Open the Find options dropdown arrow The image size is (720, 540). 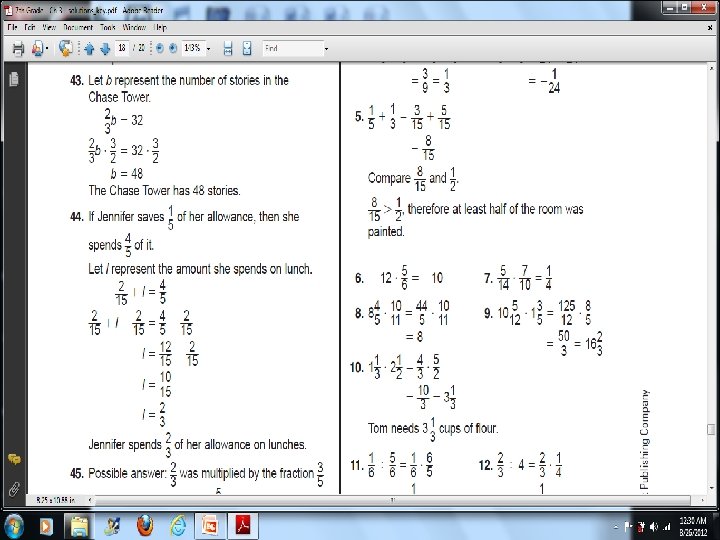point(326,49)
